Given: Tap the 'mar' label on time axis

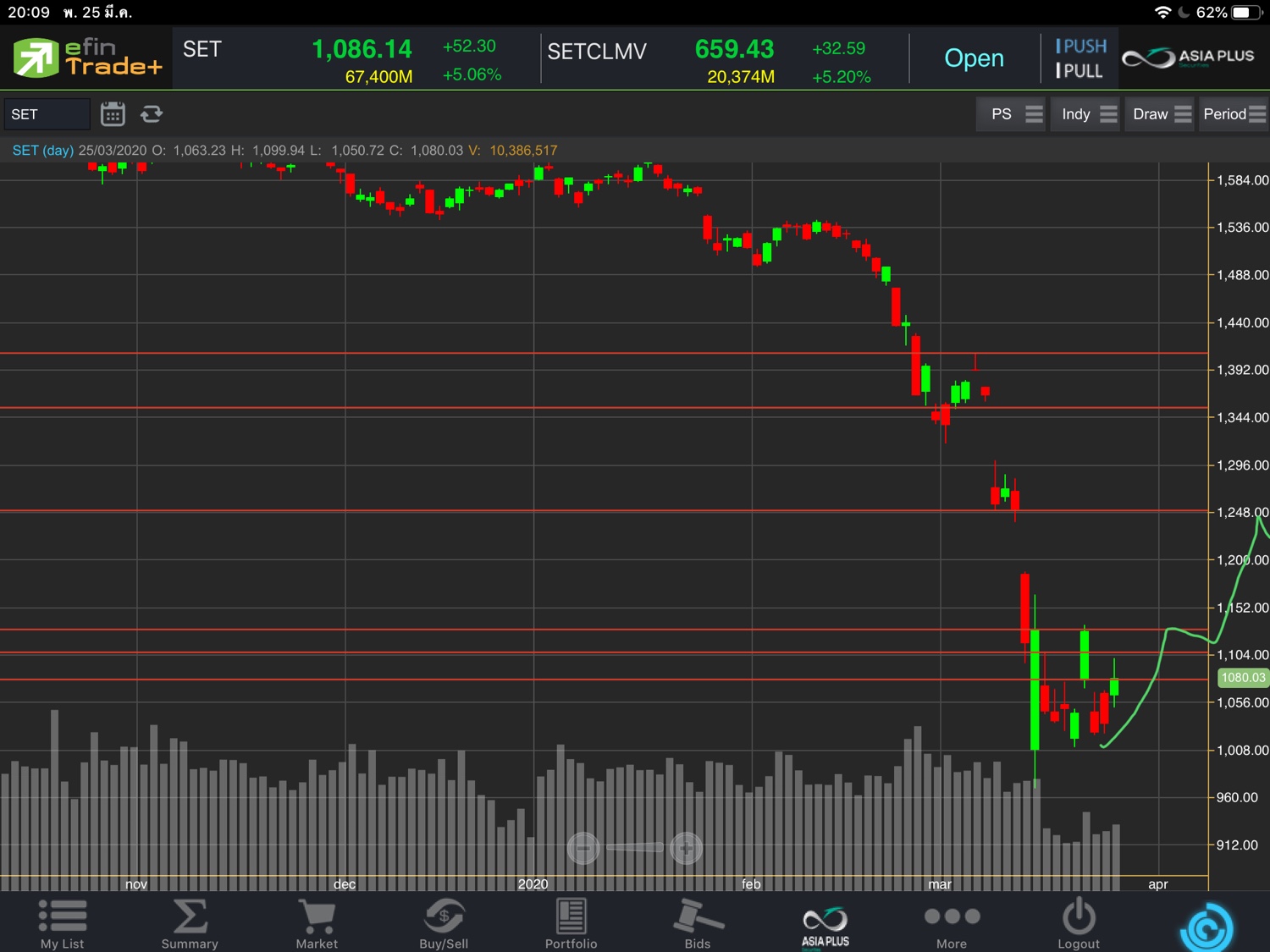Looking at the screenshot, I should 940,883.
